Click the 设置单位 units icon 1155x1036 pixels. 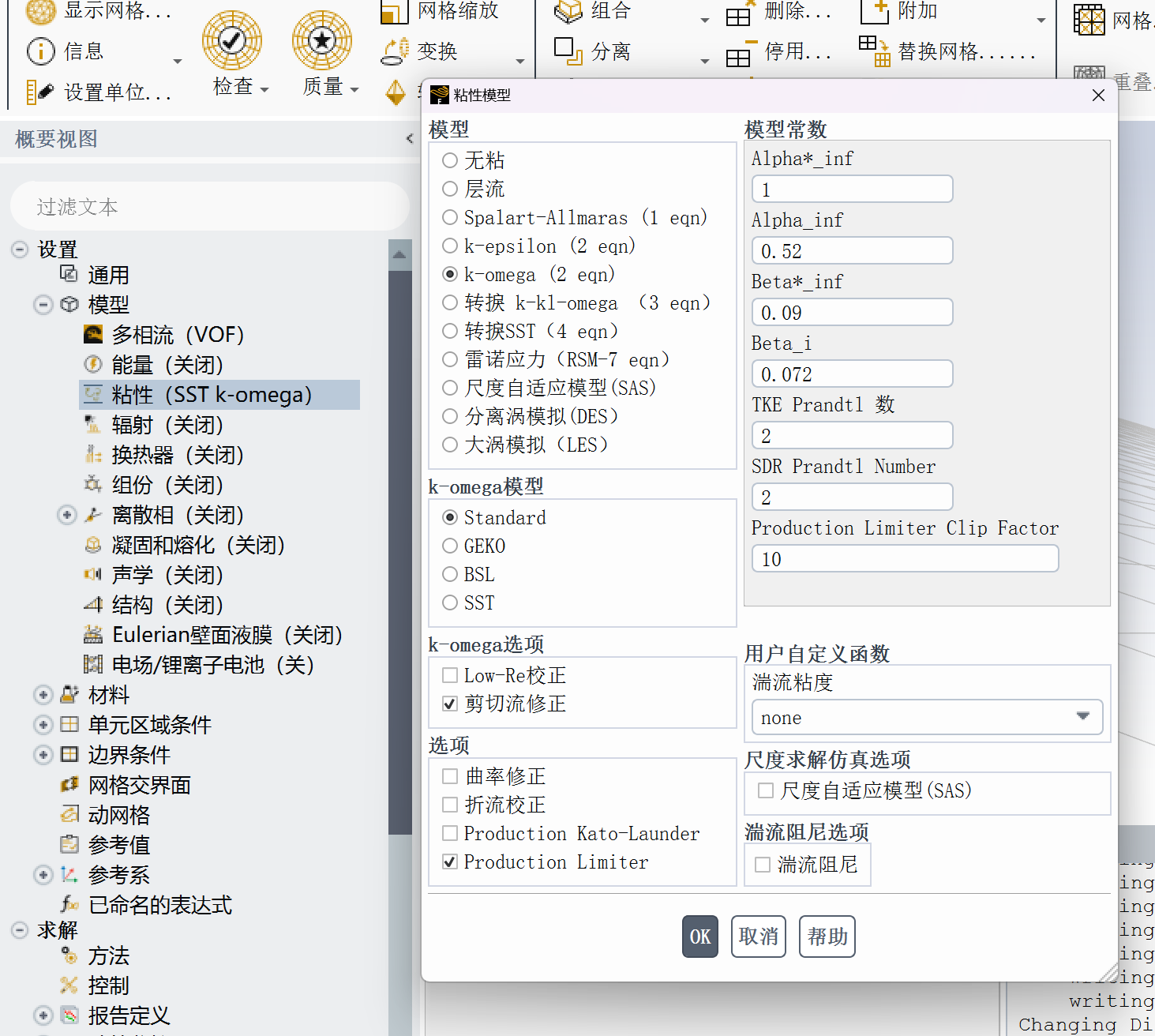click(x=40, y=92)
